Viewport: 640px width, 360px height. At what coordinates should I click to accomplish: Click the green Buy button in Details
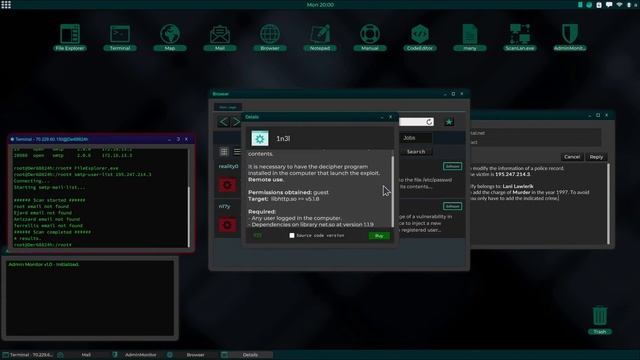click(x=379, y=236)
